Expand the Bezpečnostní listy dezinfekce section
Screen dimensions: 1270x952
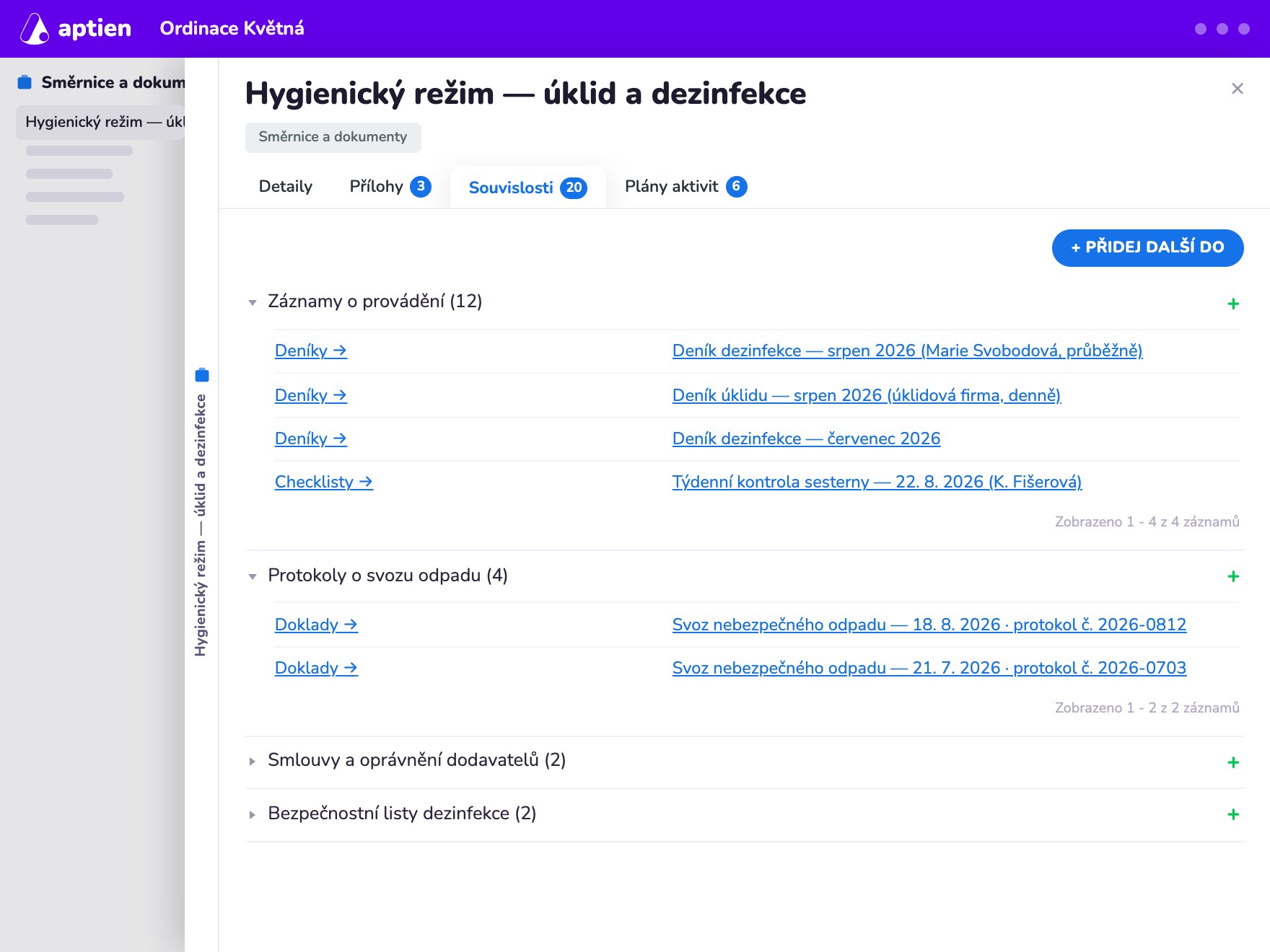point(253,814)
